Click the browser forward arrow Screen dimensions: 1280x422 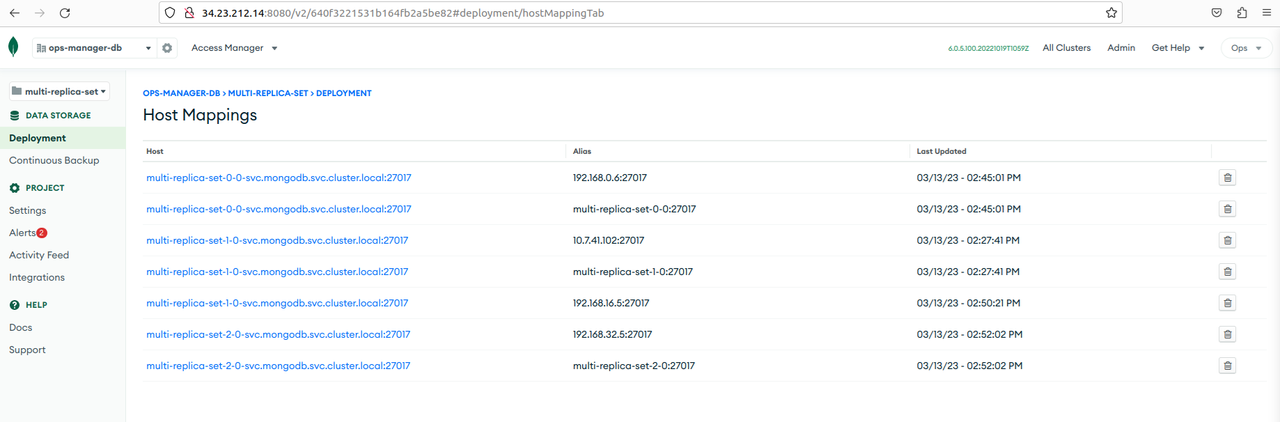pos(40,13)
